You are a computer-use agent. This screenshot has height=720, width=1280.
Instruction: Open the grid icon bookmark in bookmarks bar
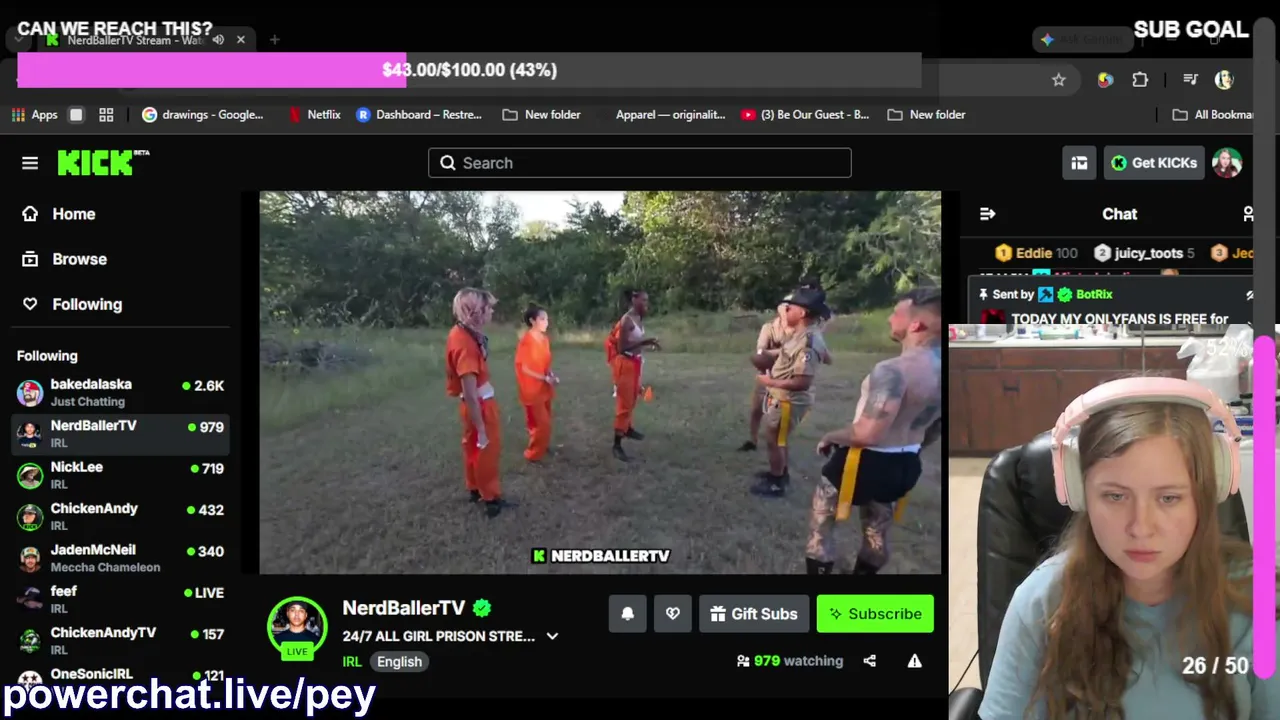(x=106, y=115)
